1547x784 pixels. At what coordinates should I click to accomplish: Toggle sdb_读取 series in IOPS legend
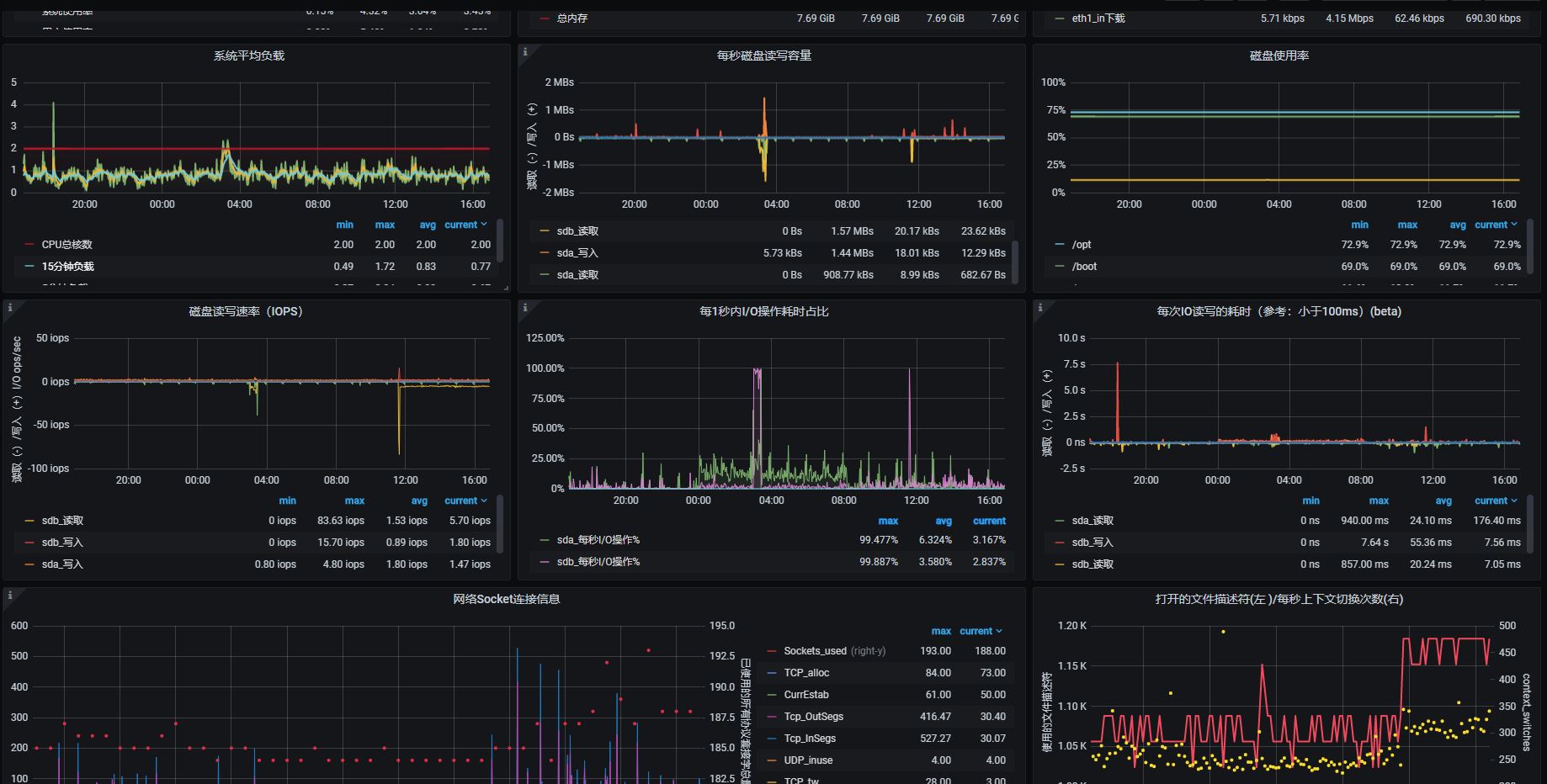click(62, 521)
